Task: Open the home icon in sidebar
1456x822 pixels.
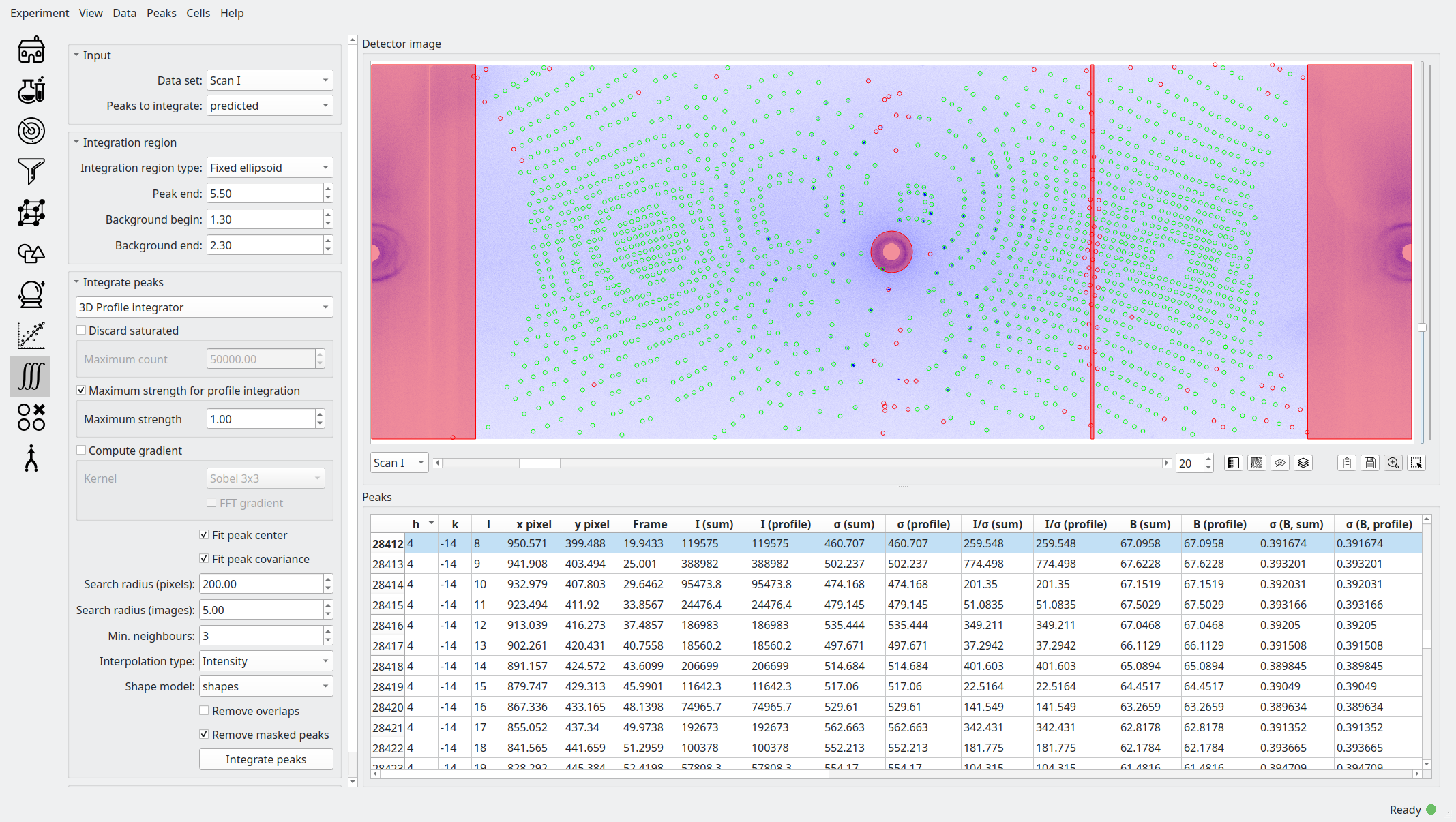Action: pos(31,50)
